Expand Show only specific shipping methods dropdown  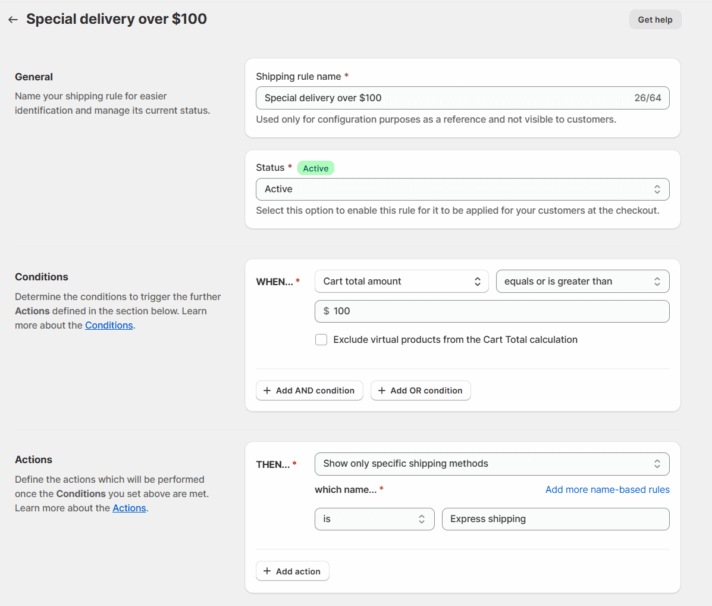(492, 464)
